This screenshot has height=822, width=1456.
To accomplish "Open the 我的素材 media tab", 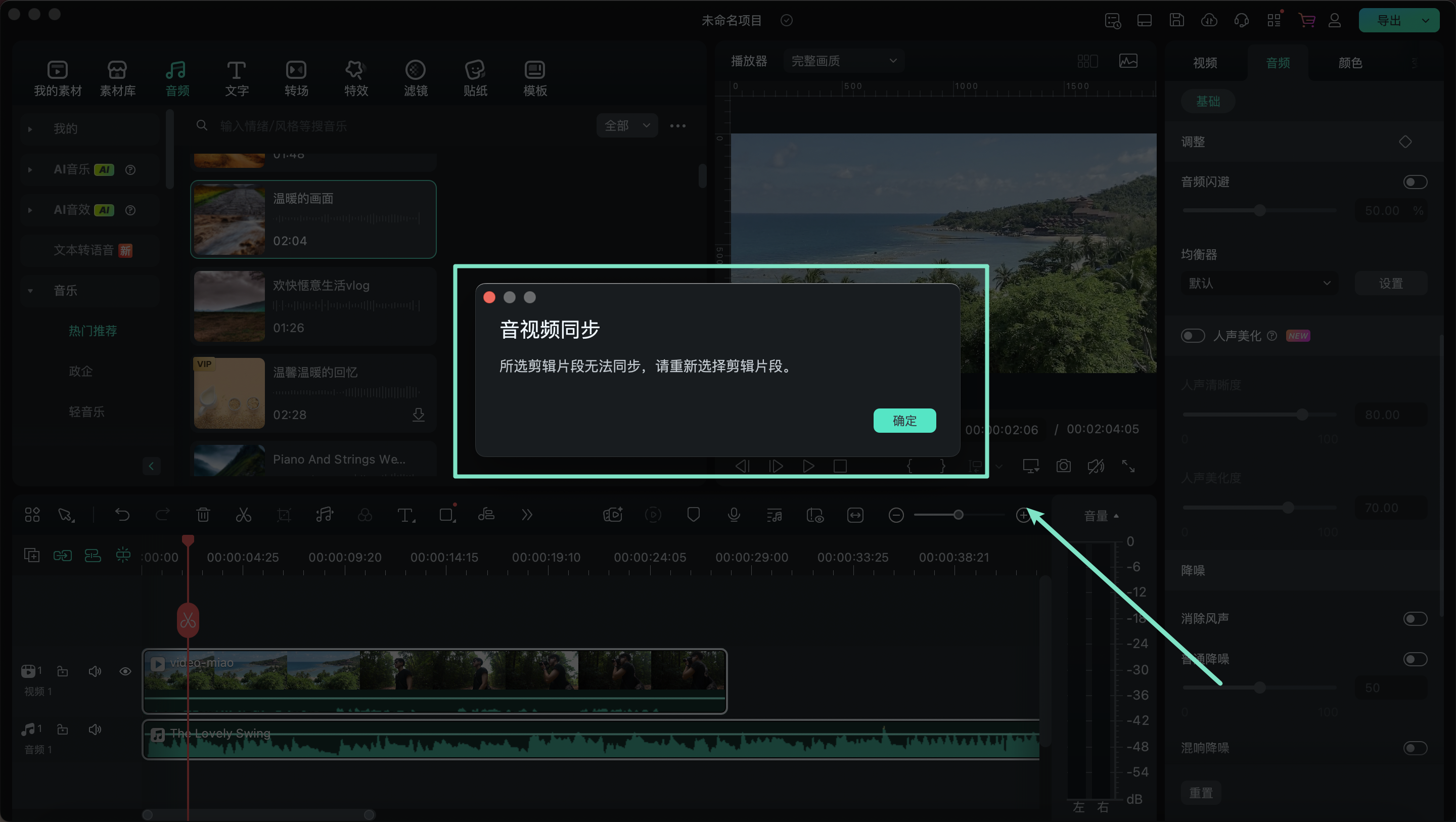I will pos(58,78).
